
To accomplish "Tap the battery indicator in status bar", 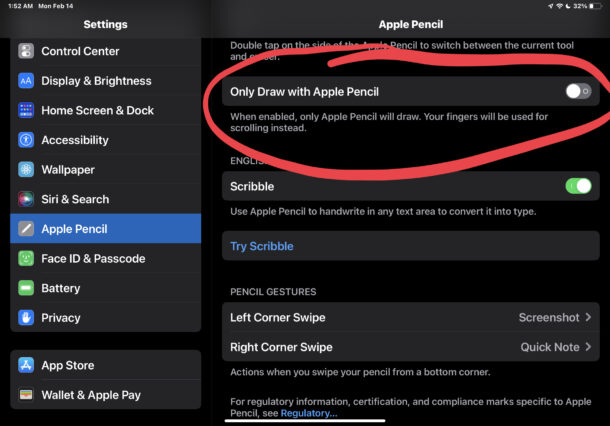I will point(596,6).
